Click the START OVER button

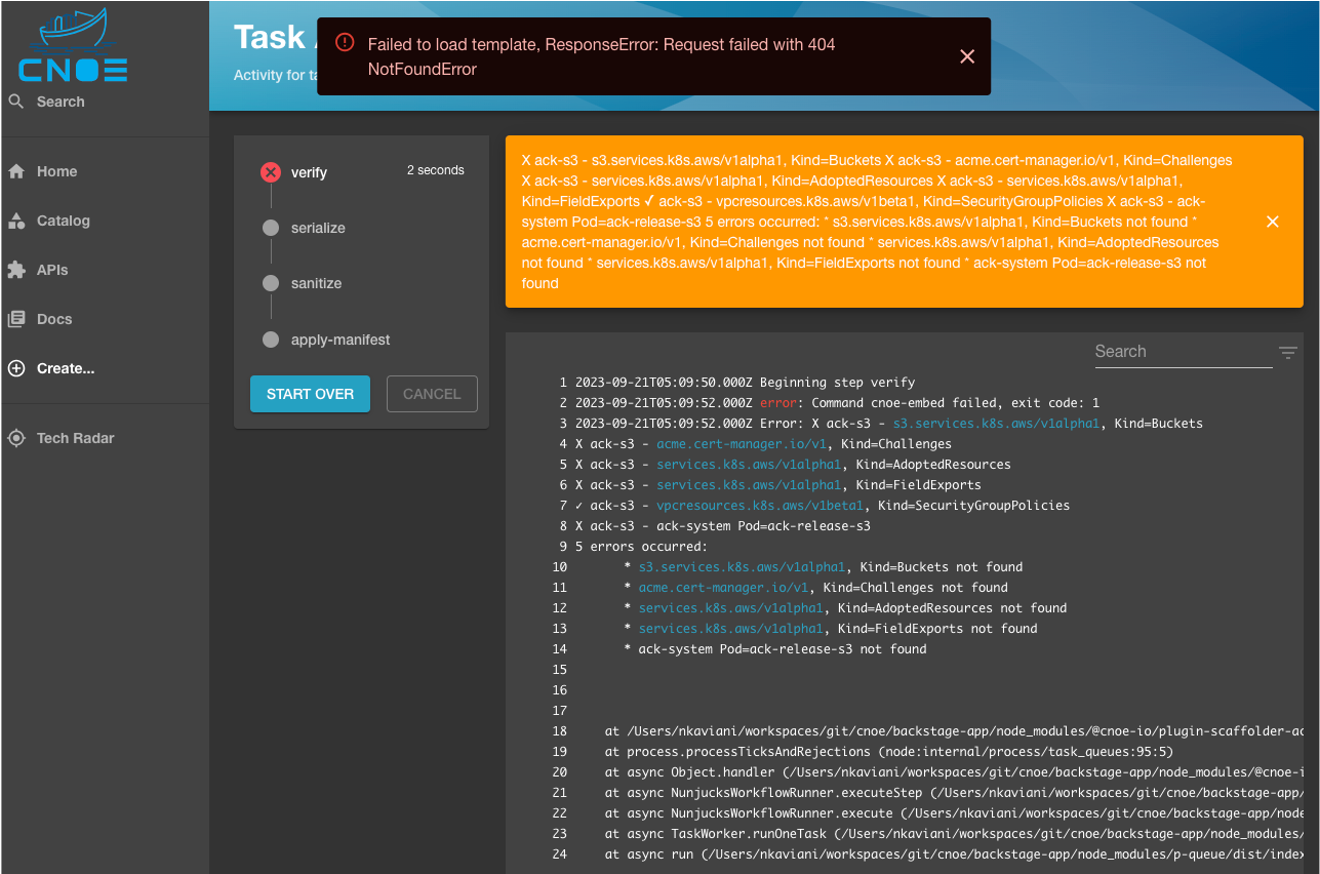(310, 394)
